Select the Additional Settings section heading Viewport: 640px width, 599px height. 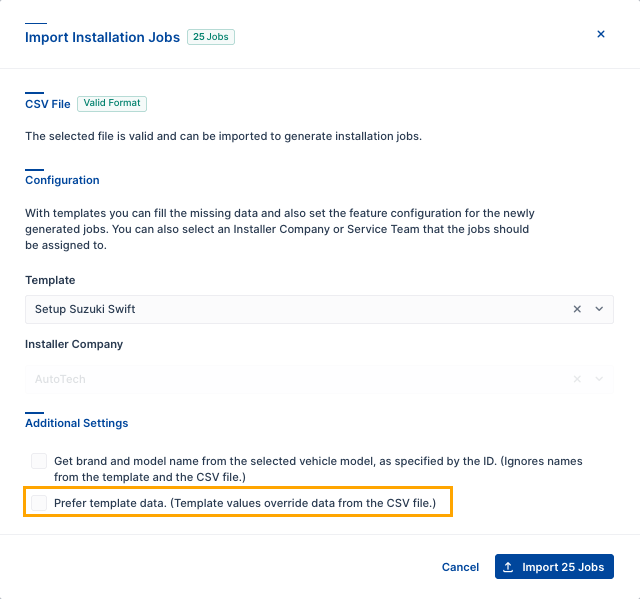click(x=76, y=423)
